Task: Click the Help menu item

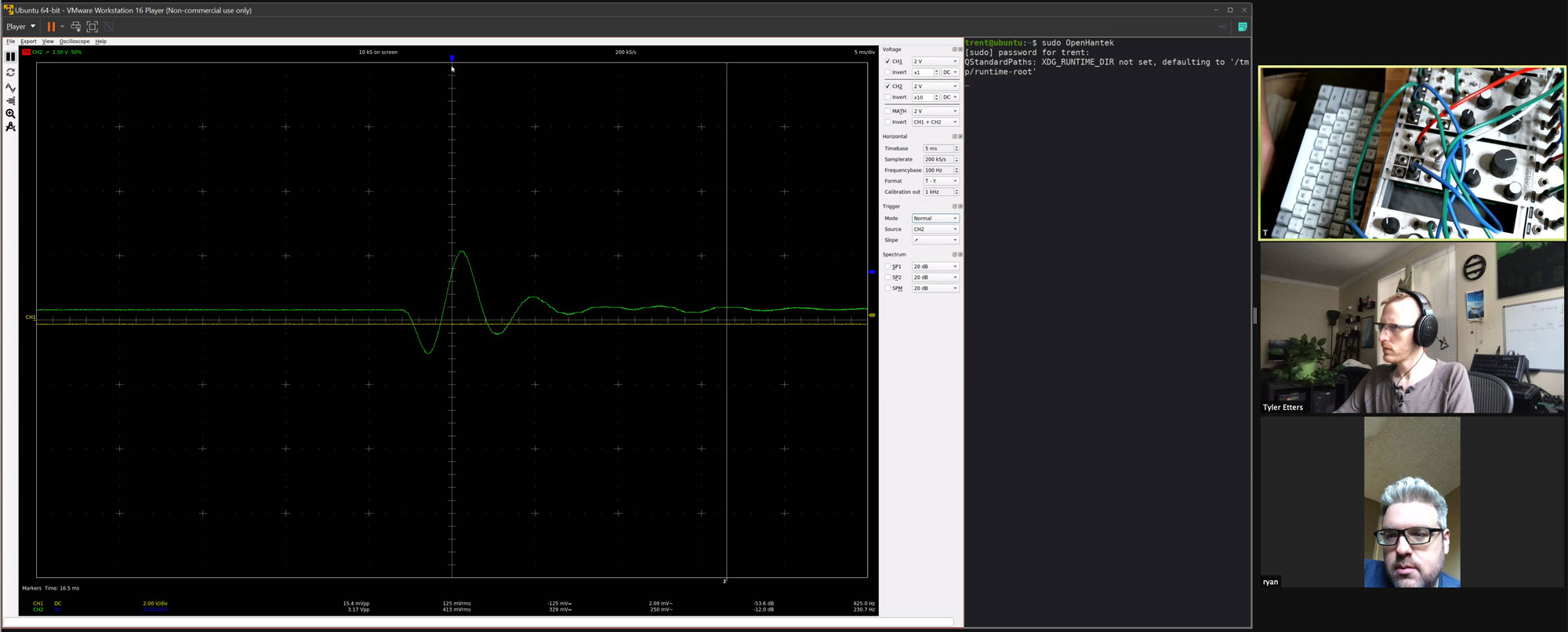Action: 100,42
